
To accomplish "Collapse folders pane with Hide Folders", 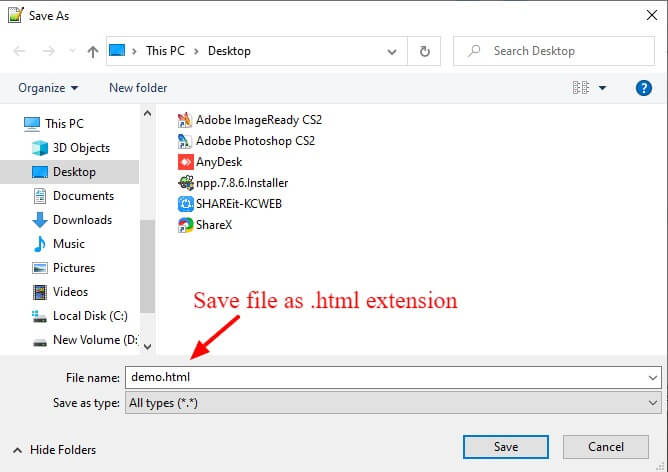I will tap(54, 450).
